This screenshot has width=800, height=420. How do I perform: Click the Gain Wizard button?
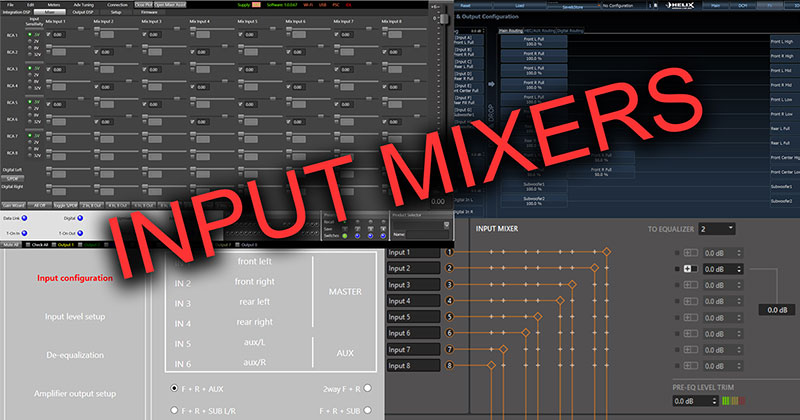click(13, 205)
